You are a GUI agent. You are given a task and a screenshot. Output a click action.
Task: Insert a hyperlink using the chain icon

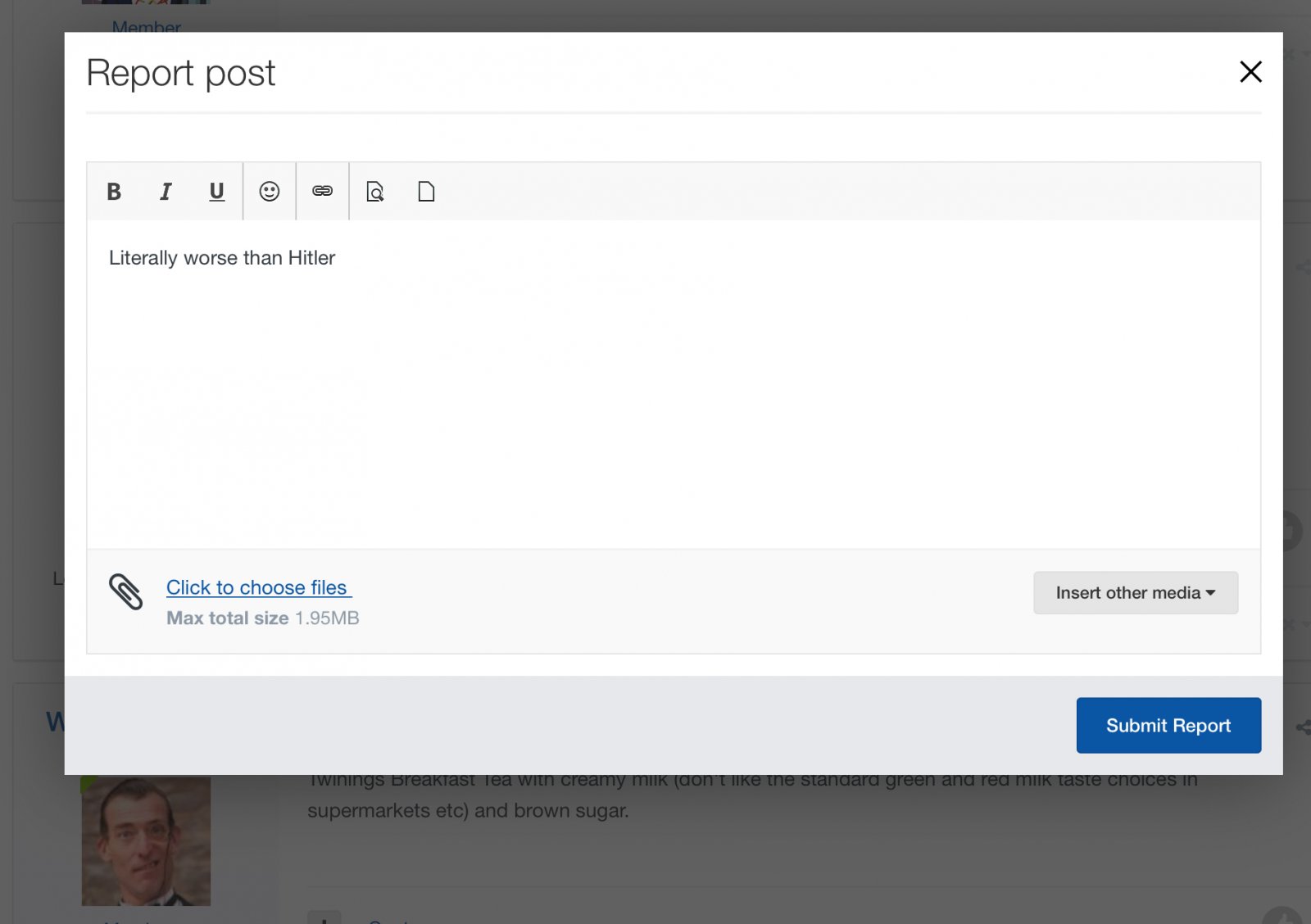pos(322,192)
